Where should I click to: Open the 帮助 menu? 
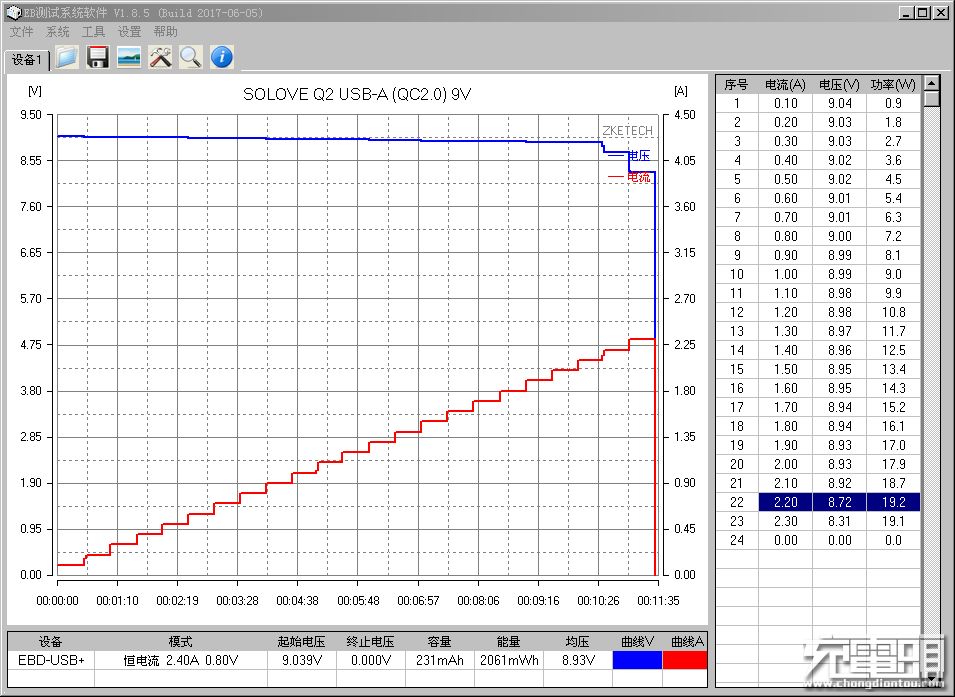[165, 32]
